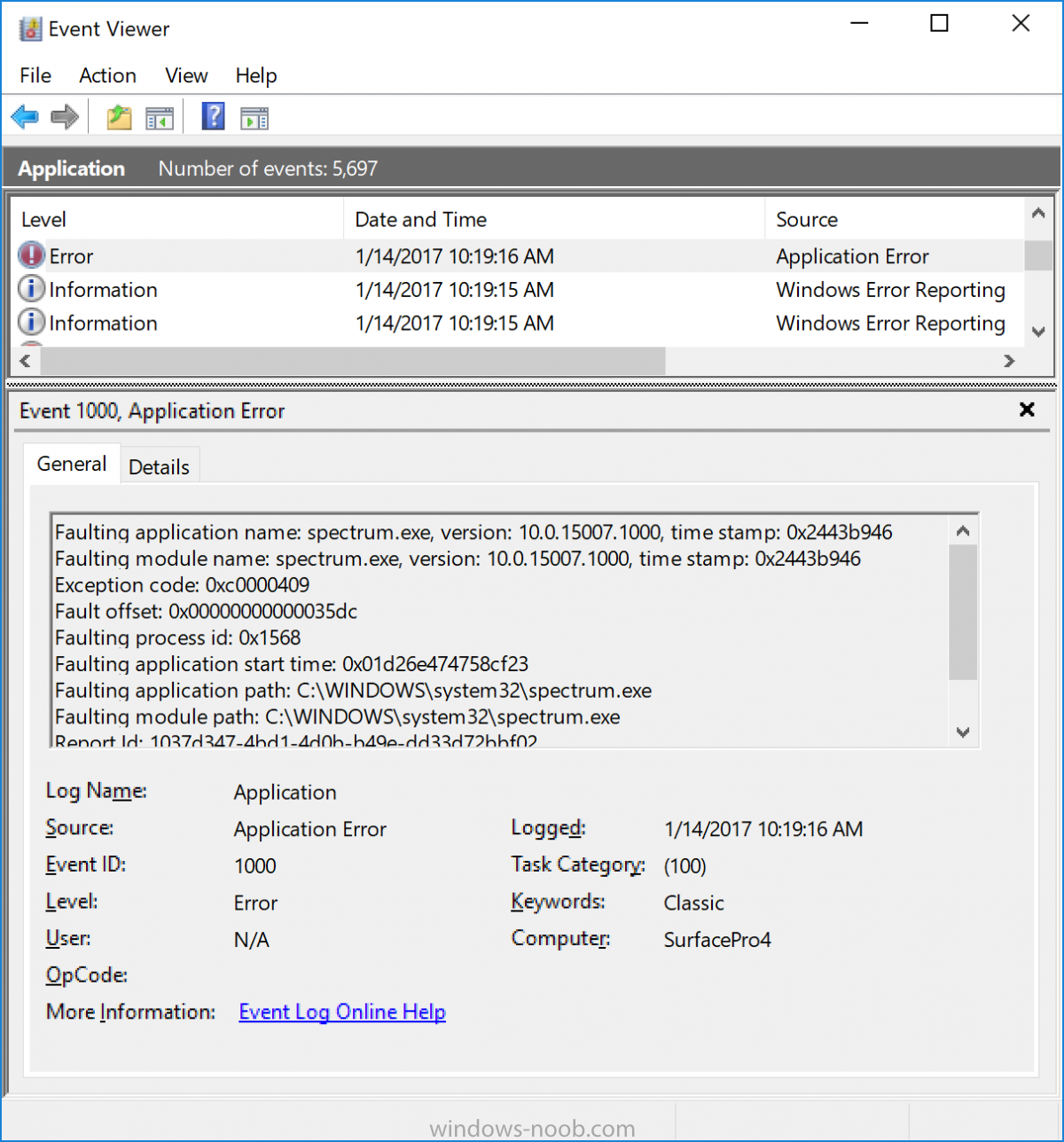The height and width of the screenshot is (1142, 1064).
Task: Click event list scroll up arrow
Action: [x=1037, y=213]
